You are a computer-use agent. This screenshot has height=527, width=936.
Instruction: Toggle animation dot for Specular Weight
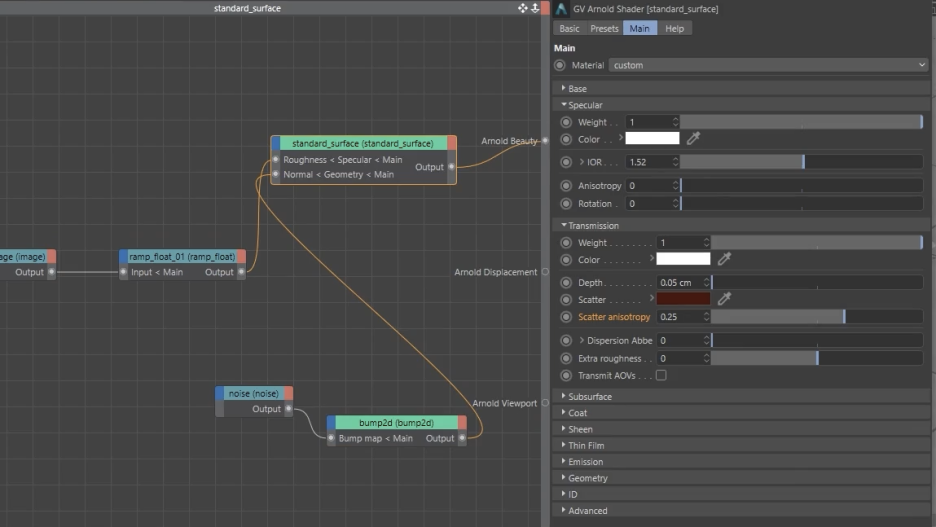pos(566,122)
